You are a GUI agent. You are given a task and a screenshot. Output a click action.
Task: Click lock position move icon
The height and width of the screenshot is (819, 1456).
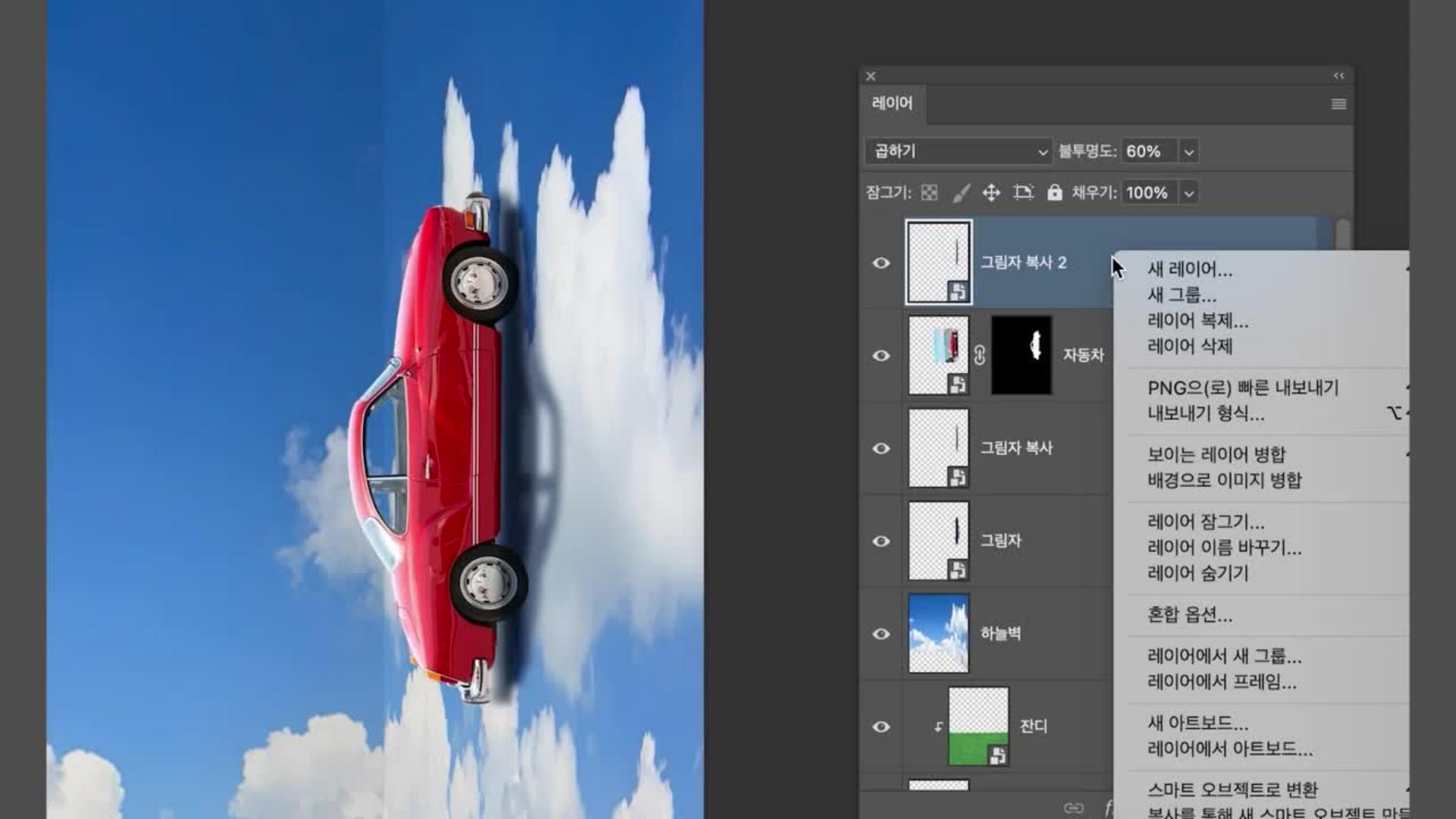(991, 193)
